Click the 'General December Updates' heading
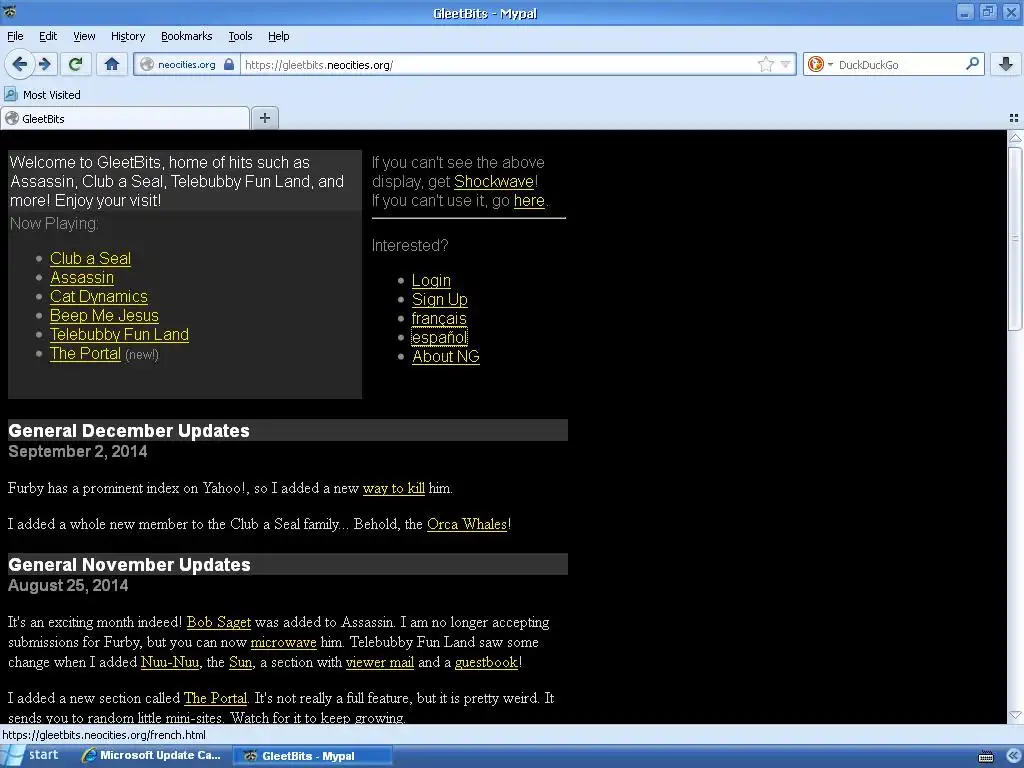The width and height of the screenshot is (1024, 768). tap(129, 430)
